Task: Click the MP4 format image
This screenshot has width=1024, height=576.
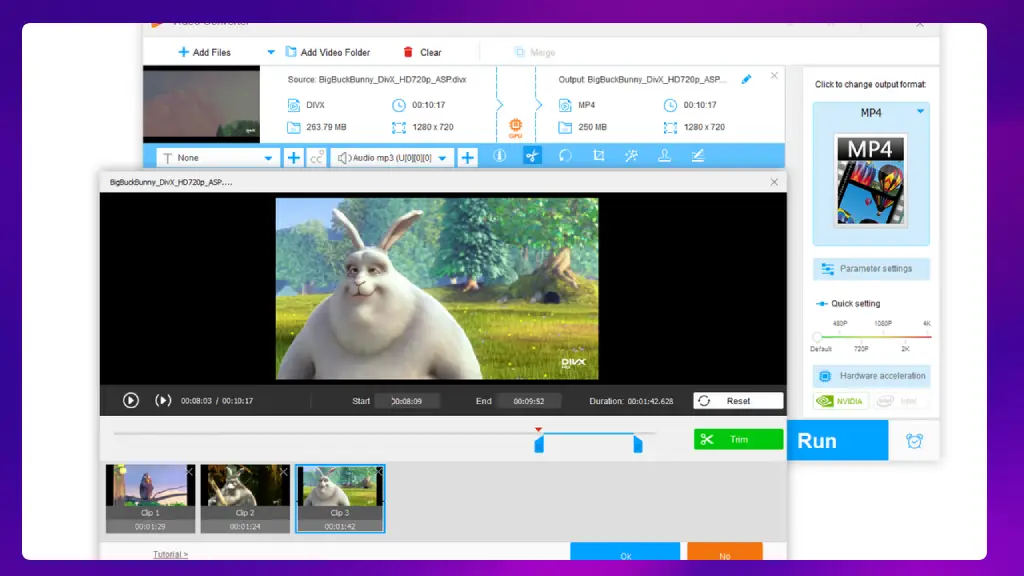Action: point(871,180)
